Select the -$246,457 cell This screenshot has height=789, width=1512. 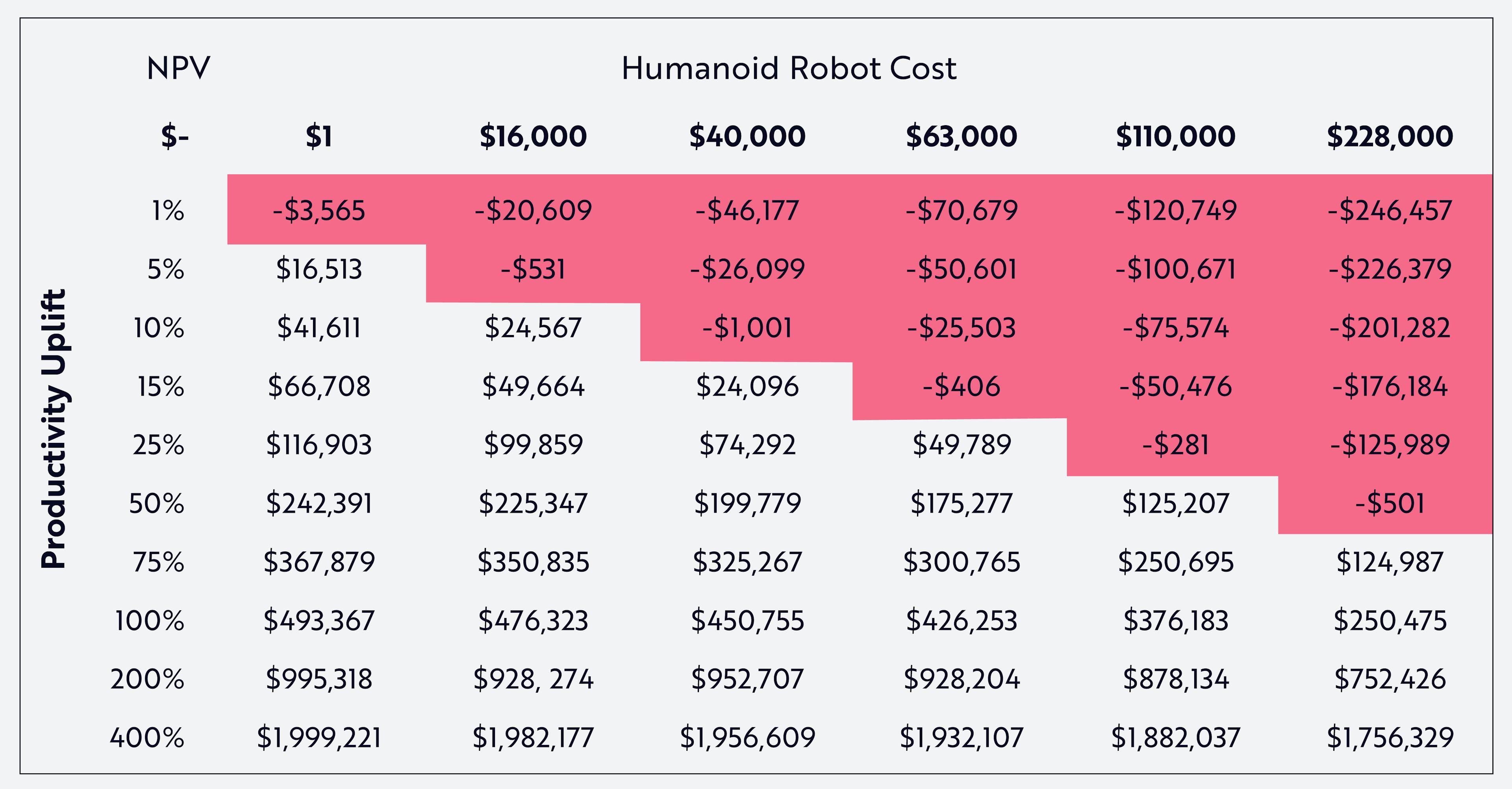tap(1389, 210)
